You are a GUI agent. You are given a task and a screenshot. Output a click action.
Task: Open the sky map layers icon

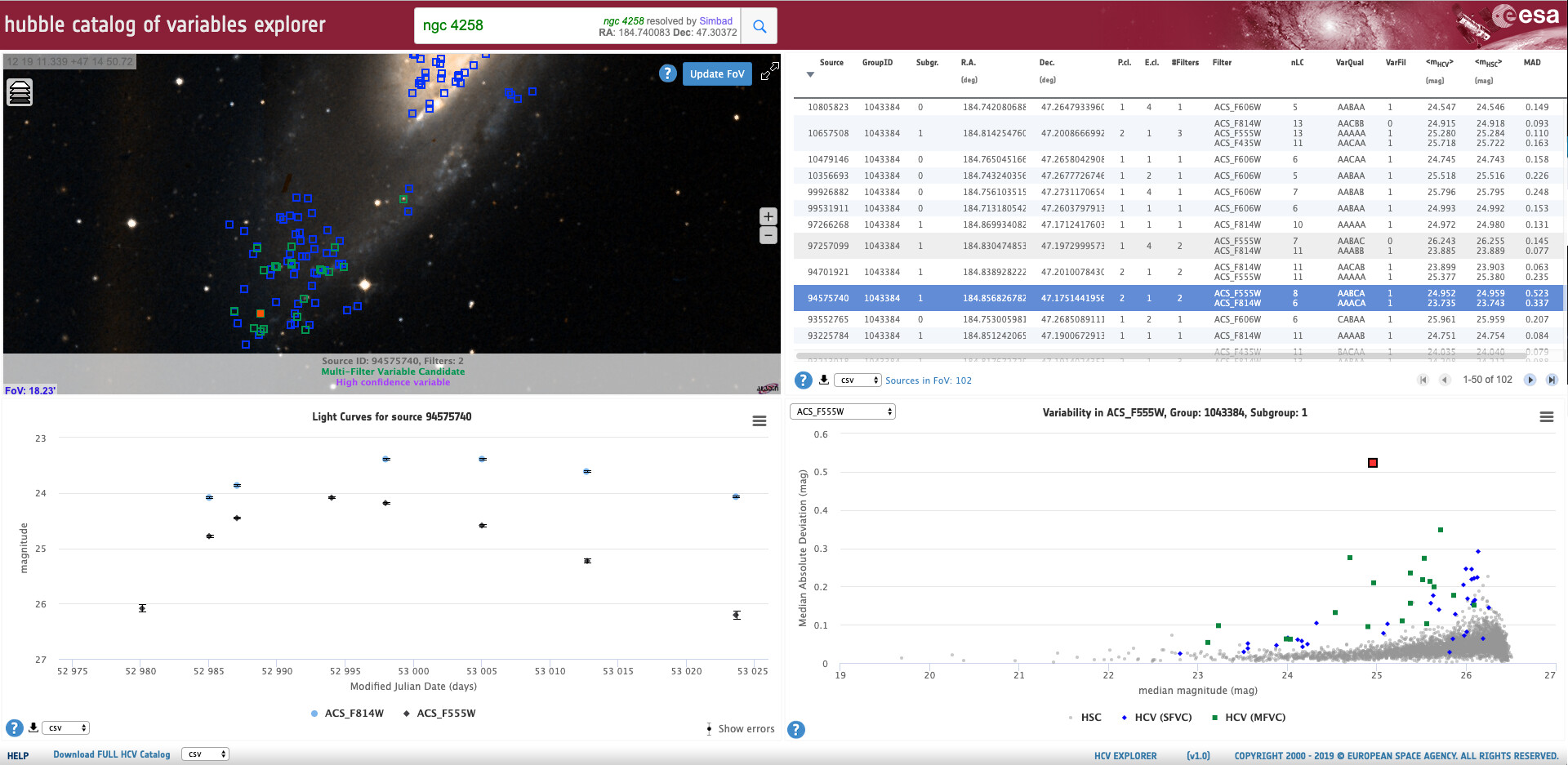(20, 92)
